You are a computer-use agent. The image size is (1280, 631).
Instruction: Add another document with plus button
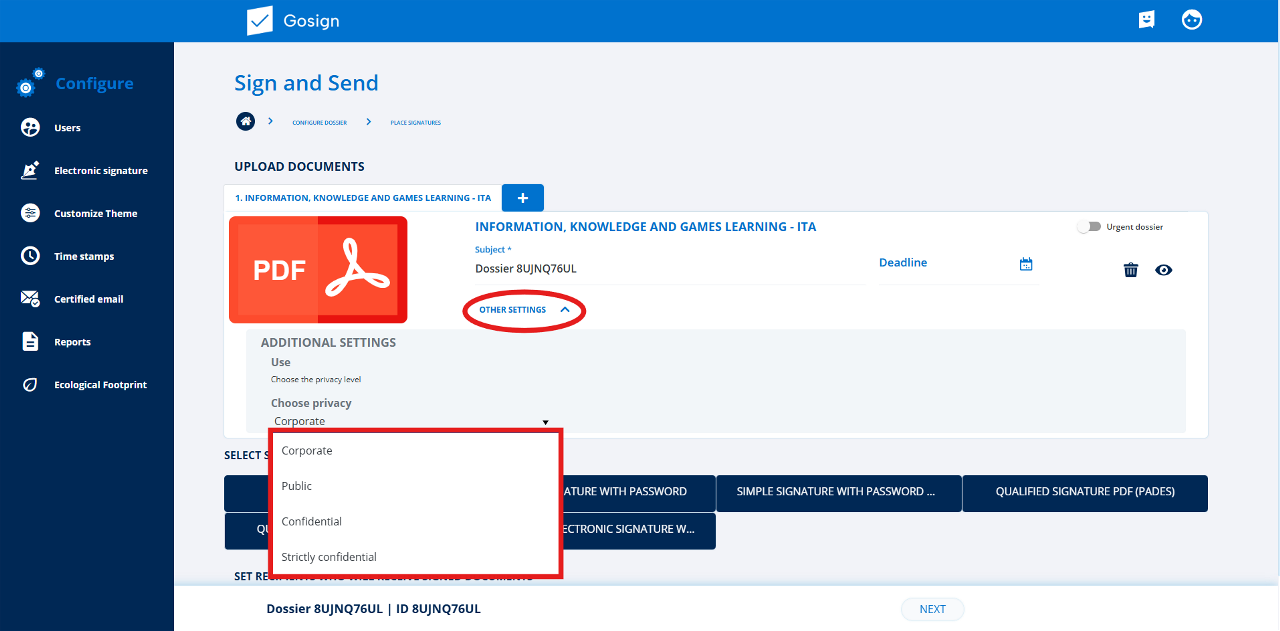522,198
